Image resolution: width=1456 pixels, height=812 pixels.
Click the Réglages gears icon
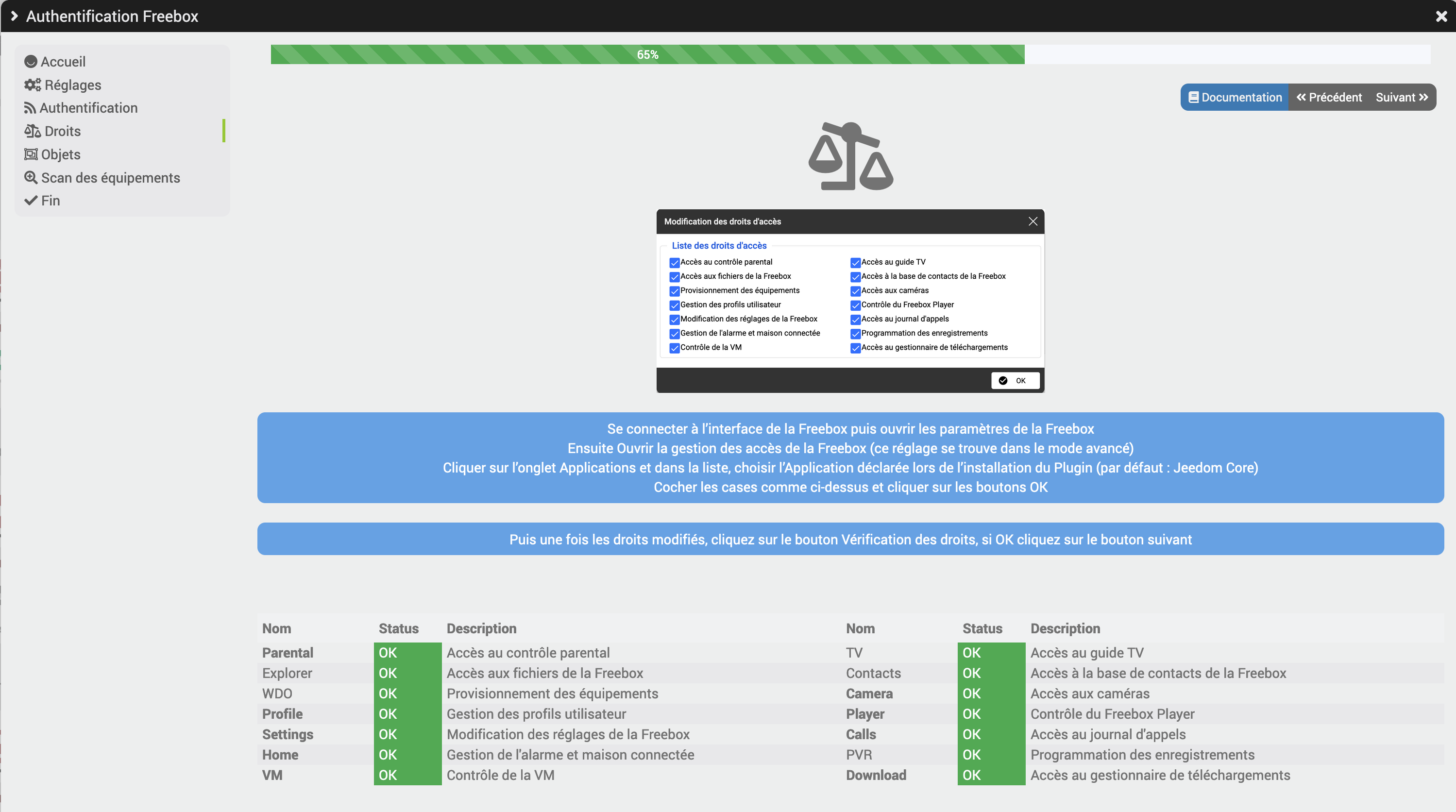point(32,85)
